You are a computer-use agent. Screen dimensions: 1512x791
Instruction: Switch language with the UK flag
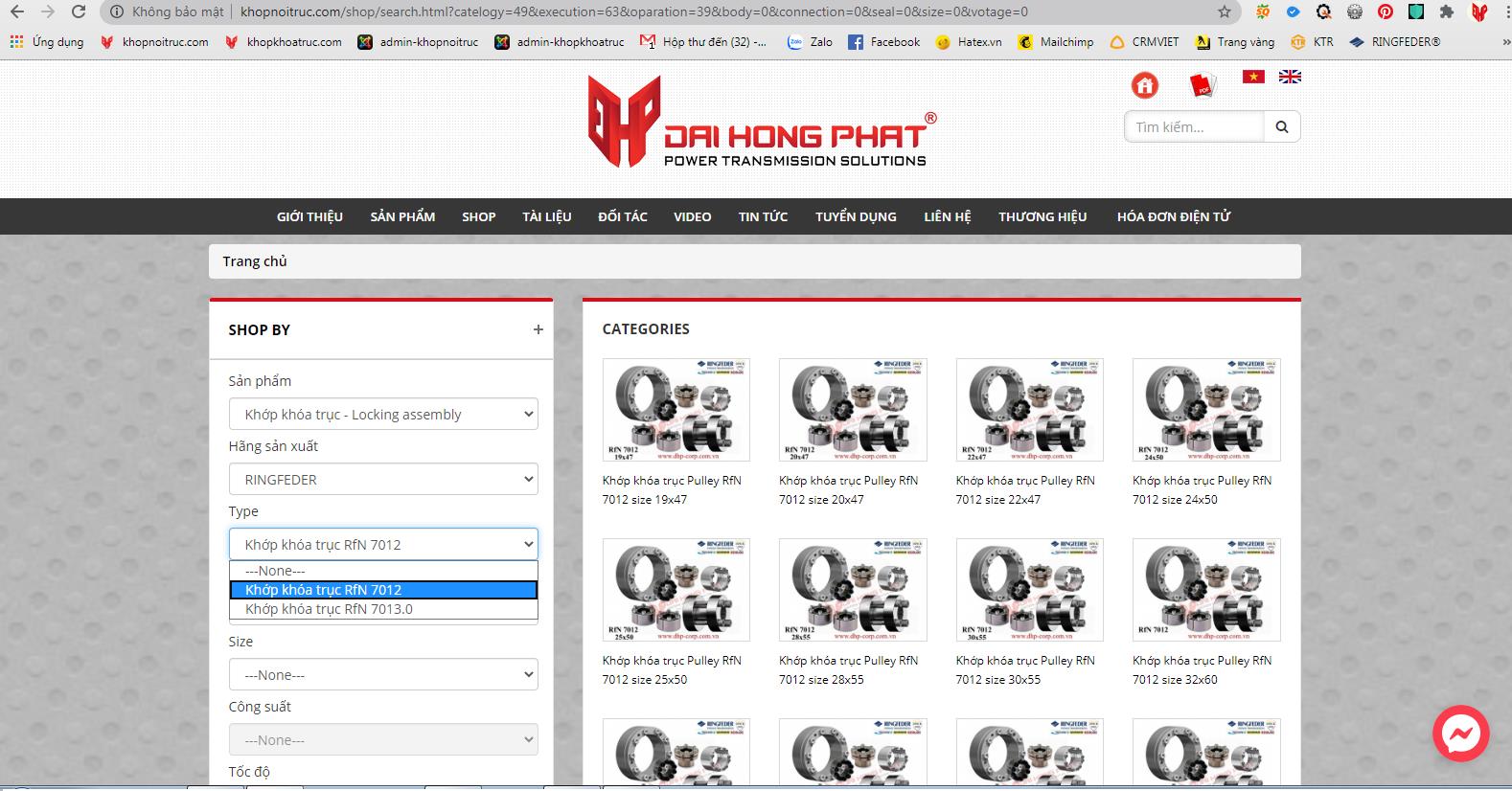coord(1290,77)
